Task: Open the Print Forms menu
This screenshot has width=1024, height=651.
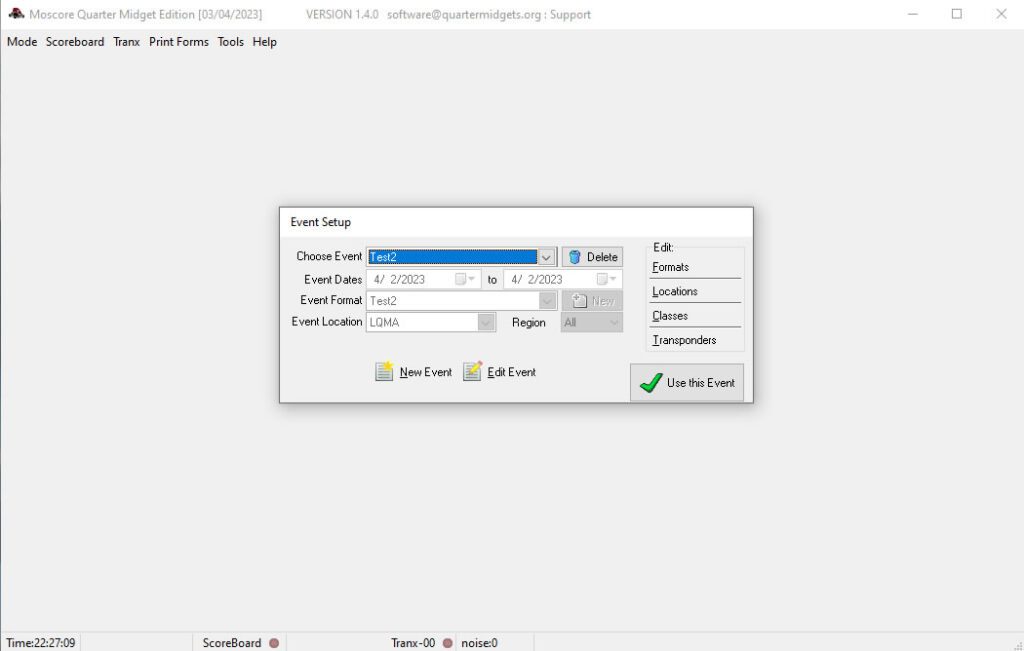Action: click(179, 42)
